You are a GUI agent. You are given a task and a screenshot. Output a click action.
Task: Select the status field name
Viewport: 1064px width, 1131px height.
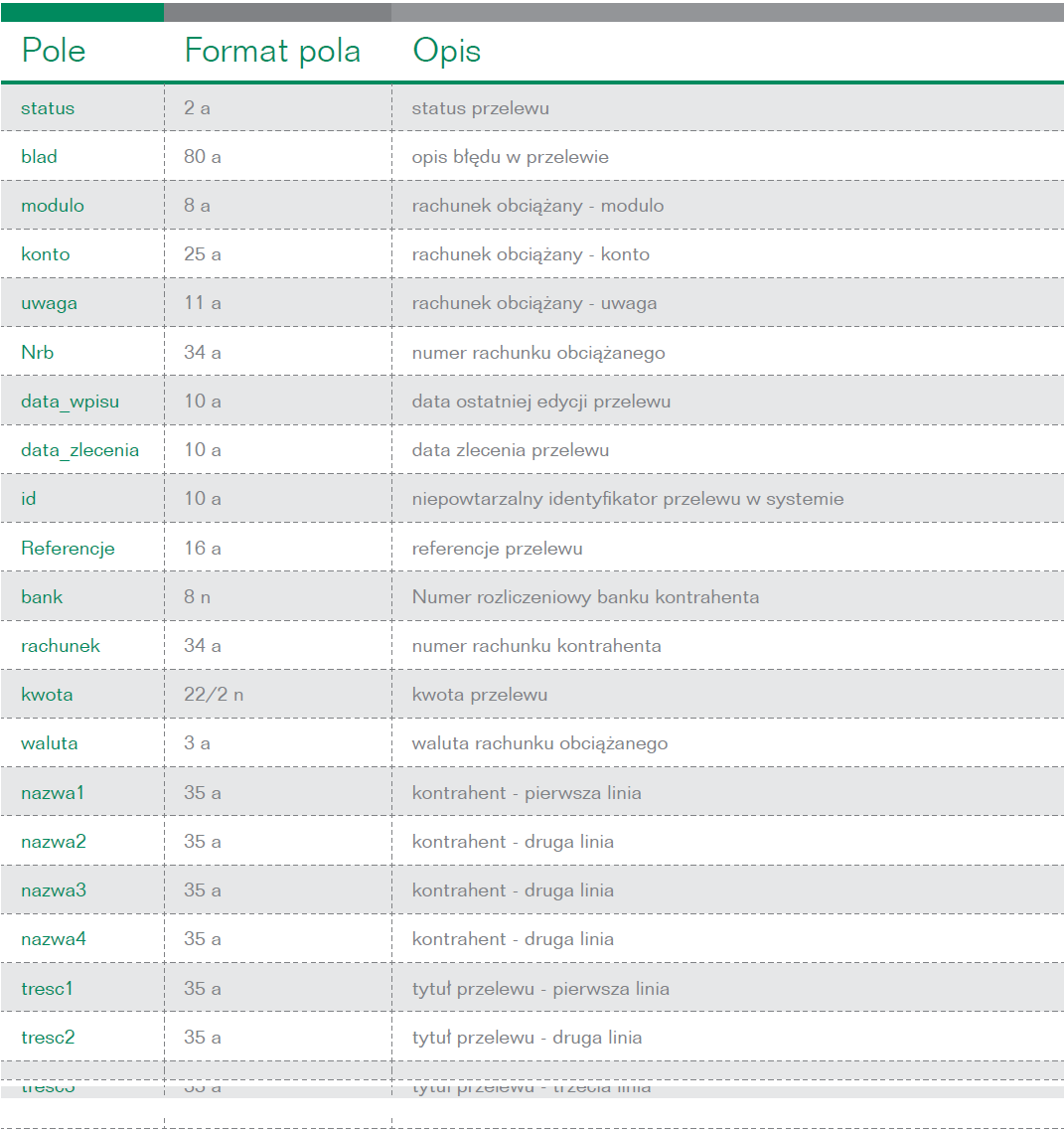48,108
